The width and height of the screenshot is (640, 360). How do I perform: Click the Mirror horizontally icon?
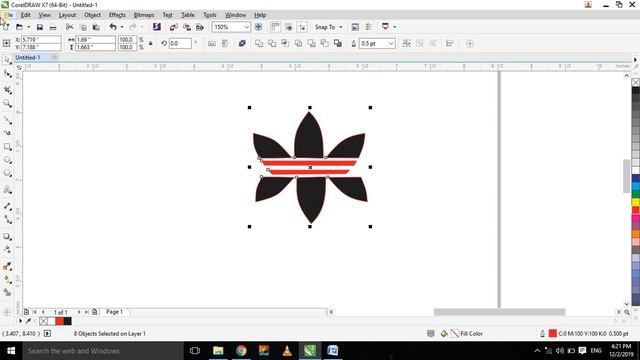click(211, 43)
